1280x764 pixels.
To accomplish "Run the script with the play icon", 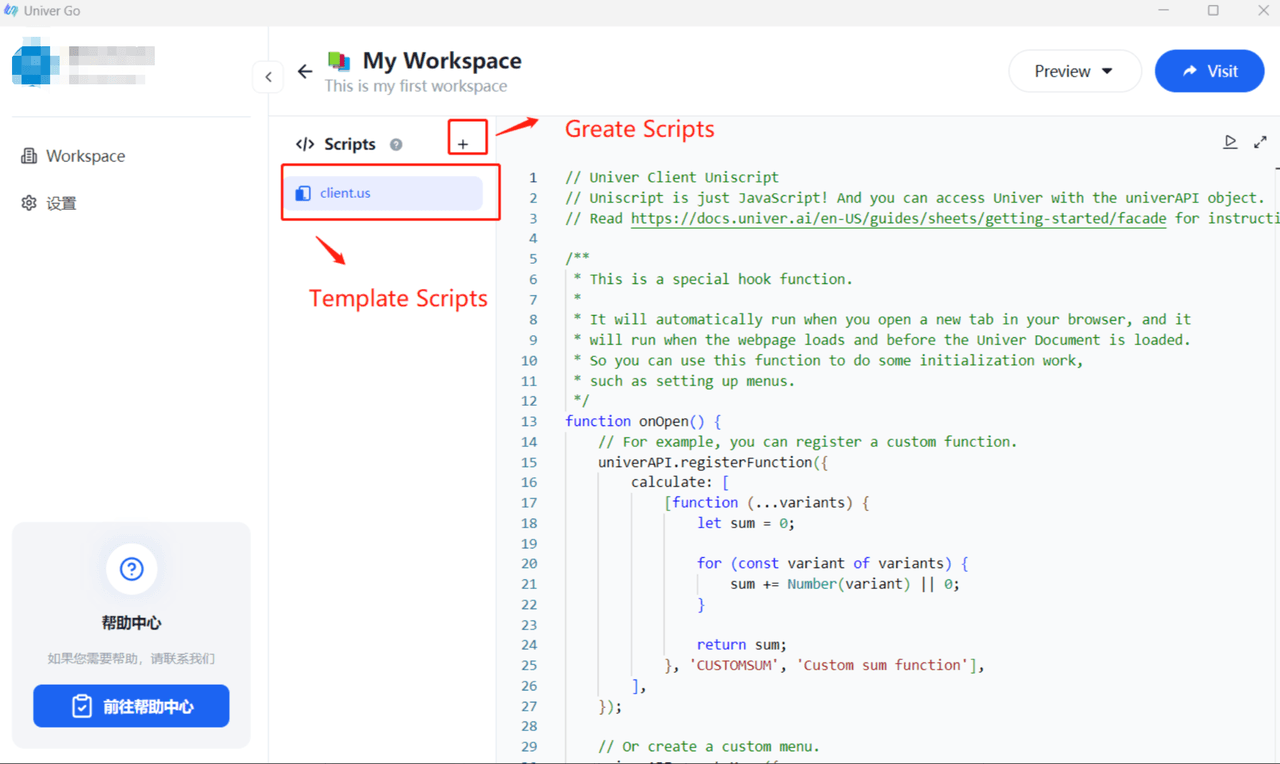I will (x=1230, y=142).
